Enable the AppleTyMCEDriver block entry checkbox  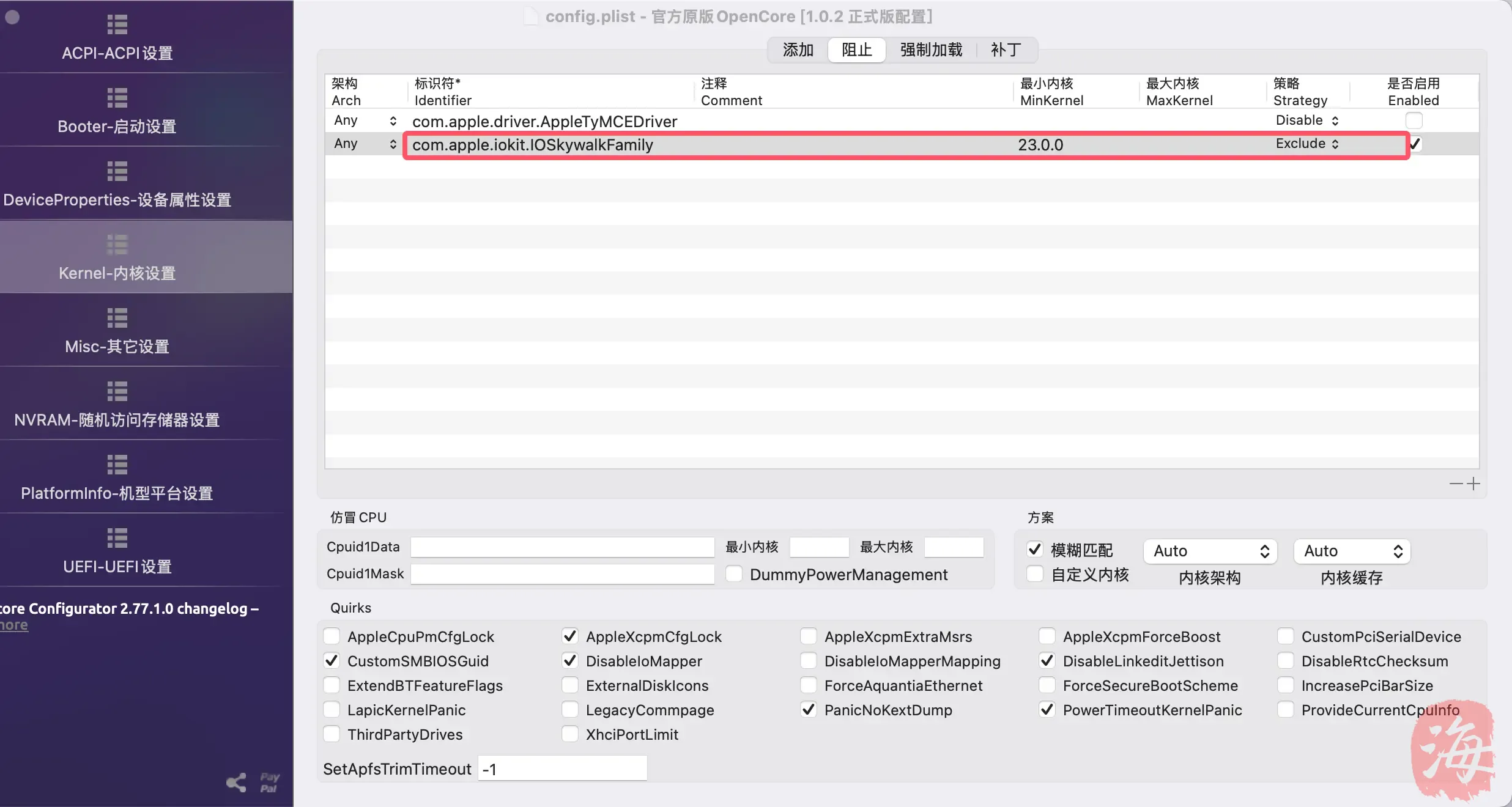pos(1414,120)
